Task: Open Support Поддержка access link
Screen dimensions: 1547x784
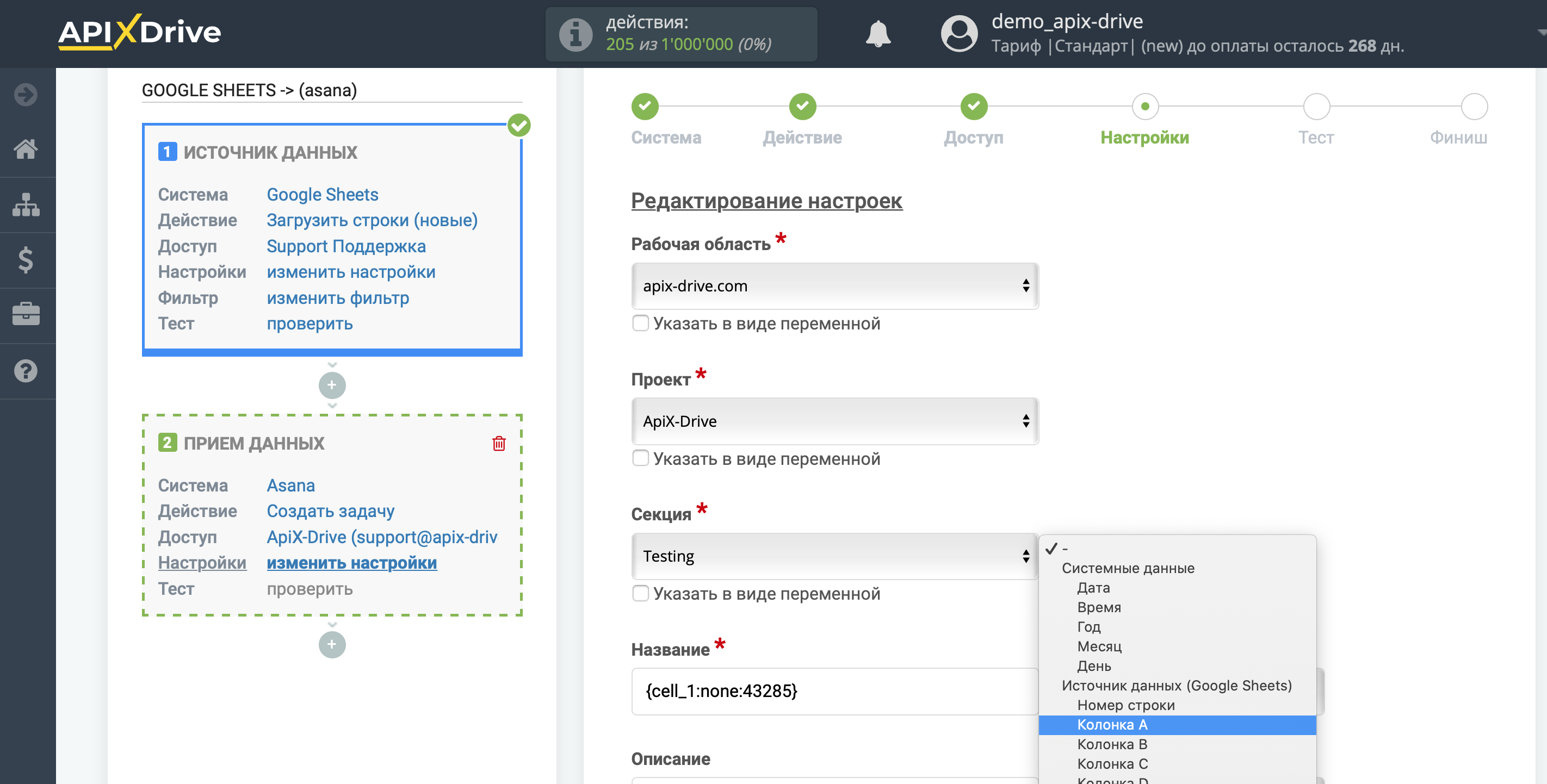Action: pos(346,246)
